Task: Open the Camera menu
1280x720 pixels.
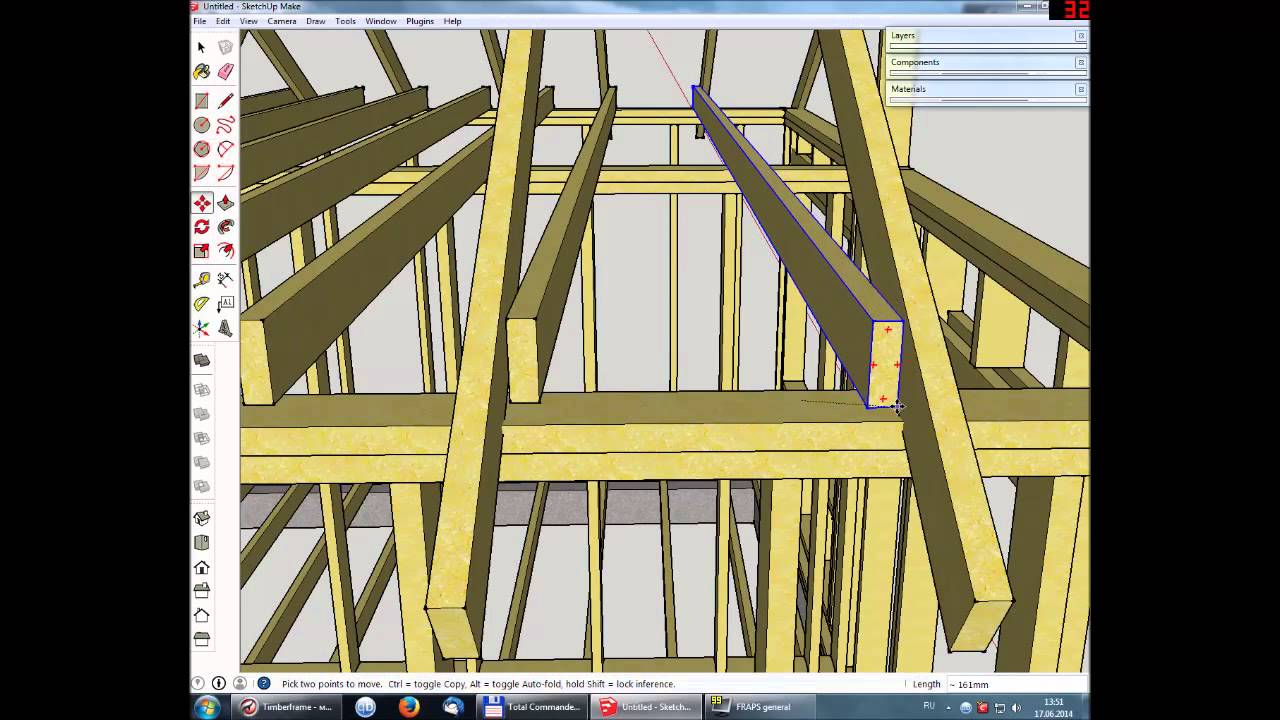Action: [x=282, y=21]
